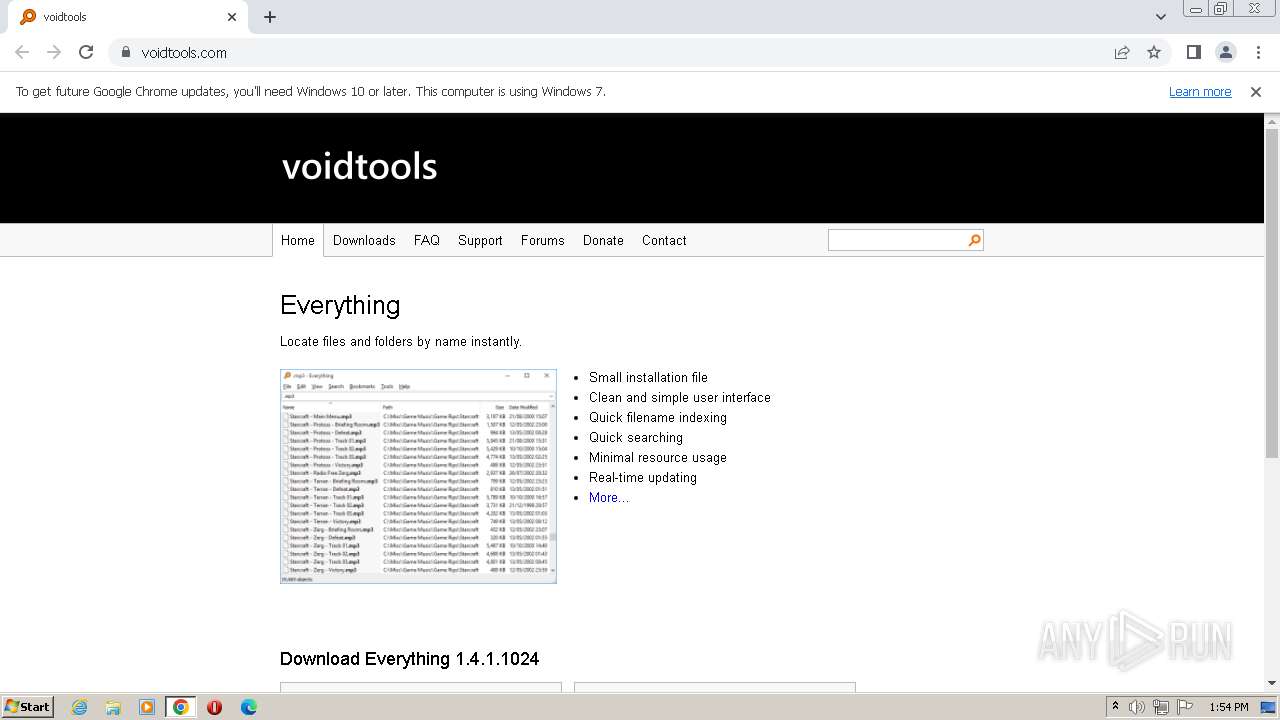Show hidden system tray icons
Image resolution: width=1280 pixels, height=720 pixels.
1115,707
